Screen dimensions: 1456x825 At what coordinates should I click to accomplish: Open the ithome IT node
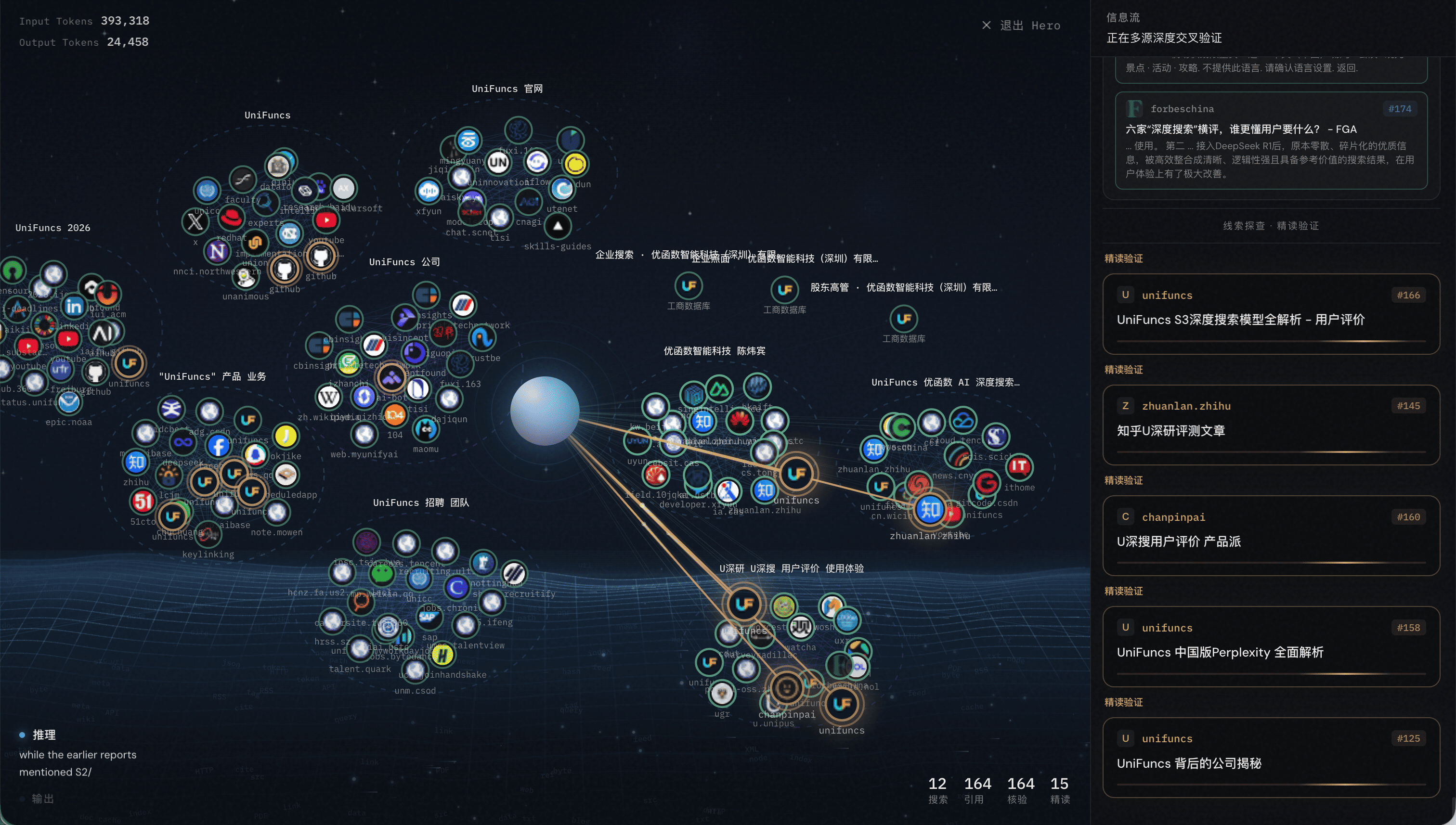pos(1019,467)
